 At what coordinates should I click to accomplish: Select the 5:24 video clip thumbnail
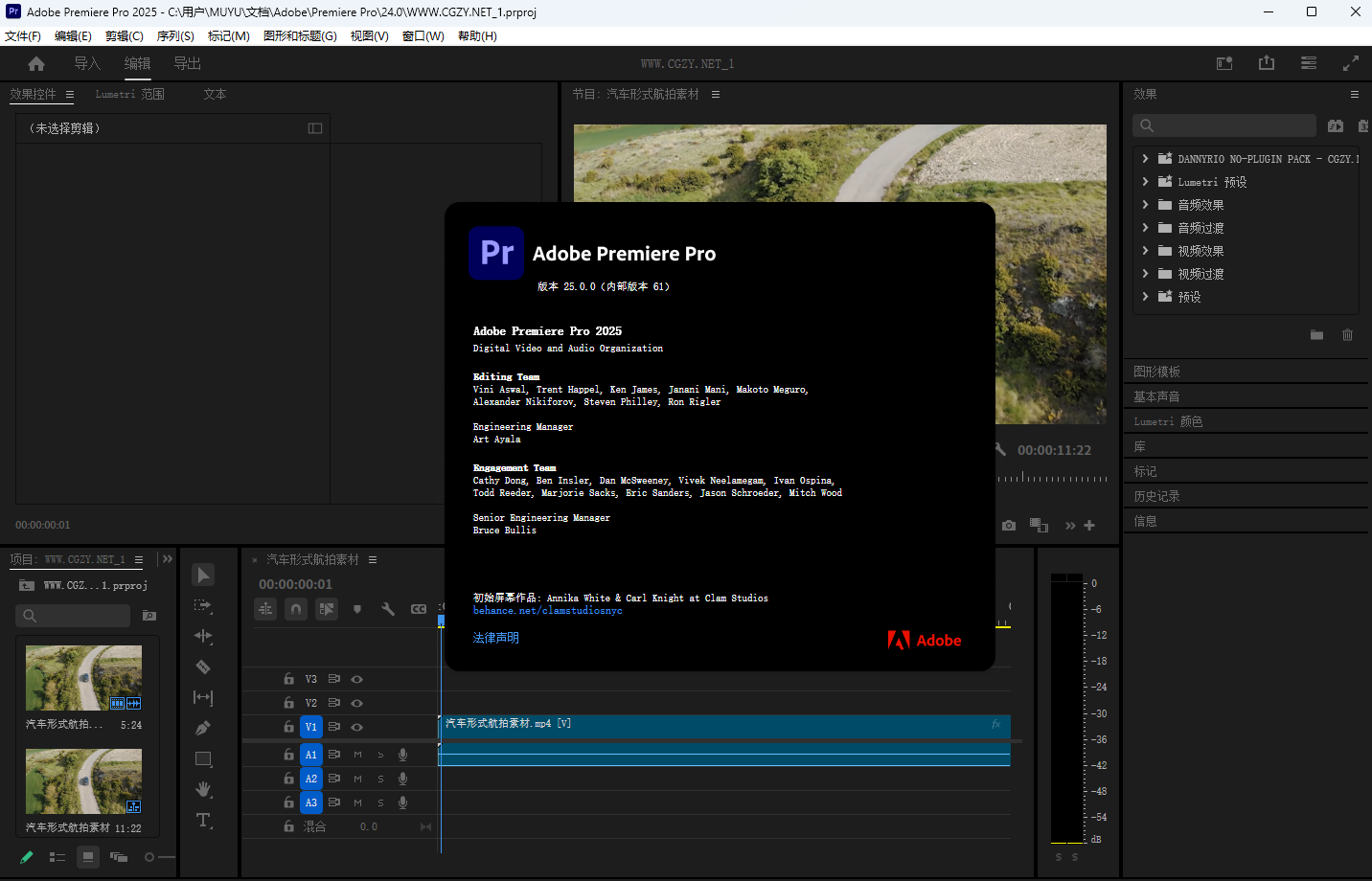[83, 678]
